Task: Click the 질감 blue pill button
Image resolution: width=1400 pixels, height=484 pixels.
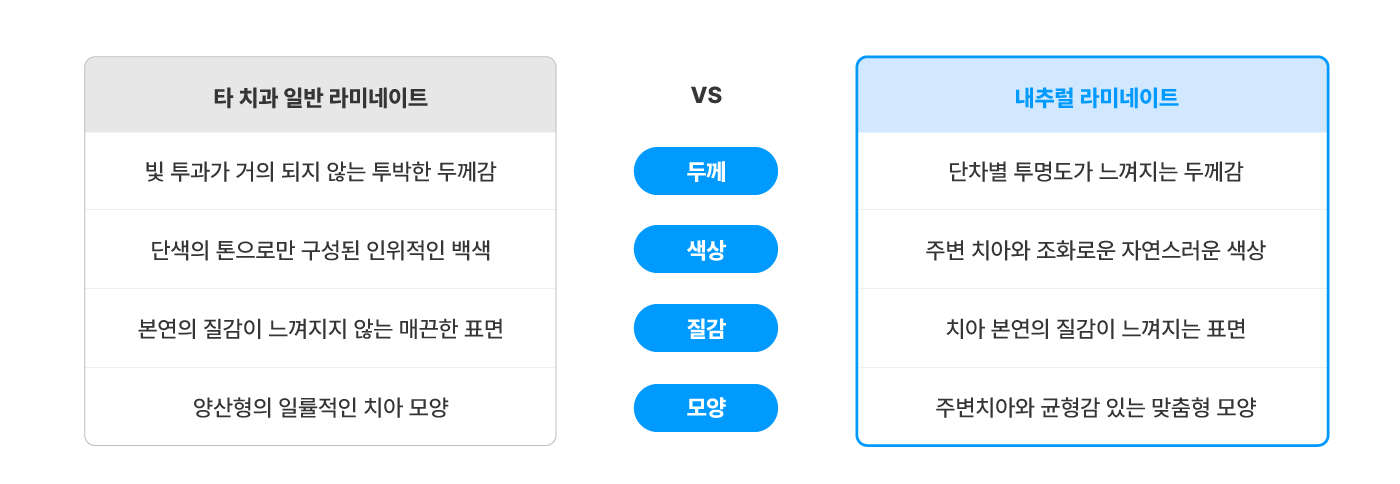Action: 706,328
